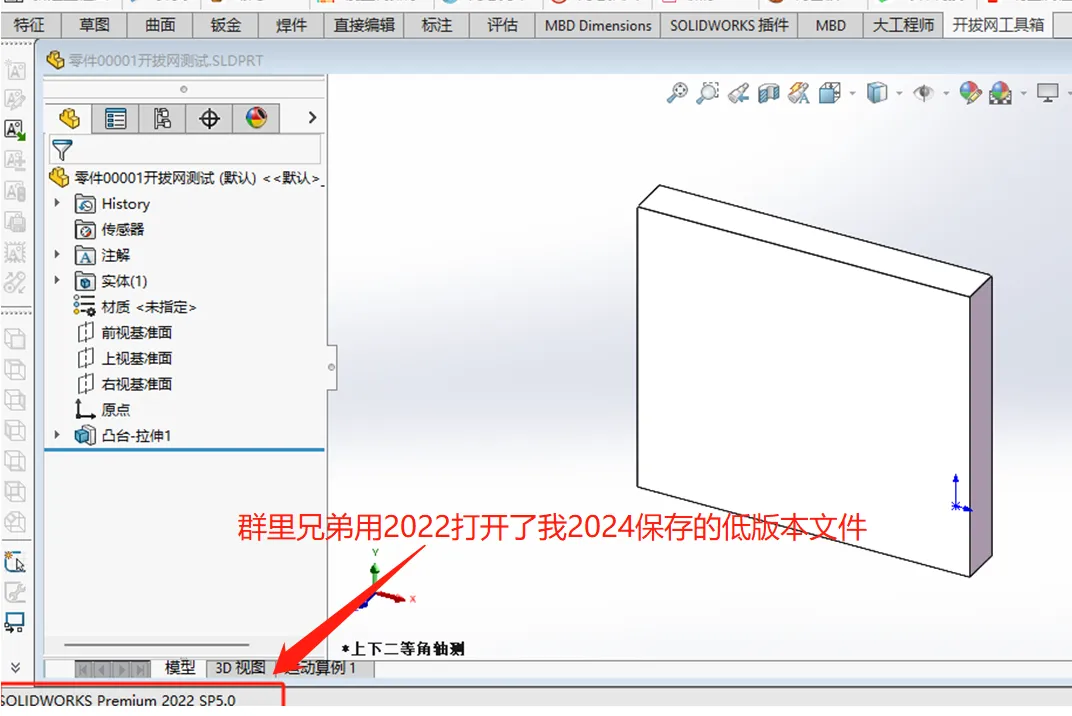Click the Zoom to Area icon
Image resolution: width=1072 pixels, height=716 pixels.
[x=708, y=92]
